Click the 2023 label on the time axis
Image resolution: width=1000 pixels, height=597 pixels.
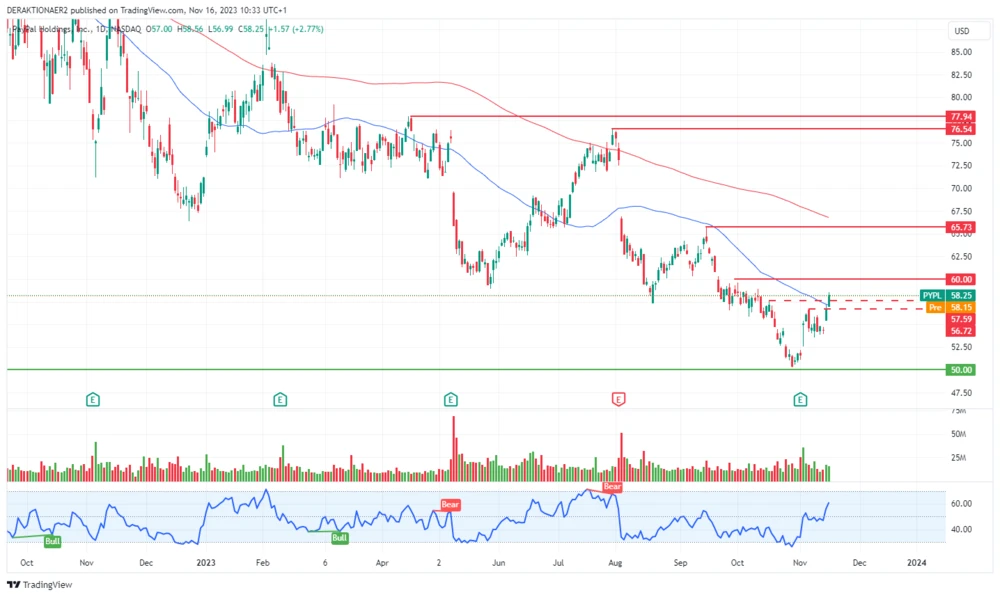[207, 563]
